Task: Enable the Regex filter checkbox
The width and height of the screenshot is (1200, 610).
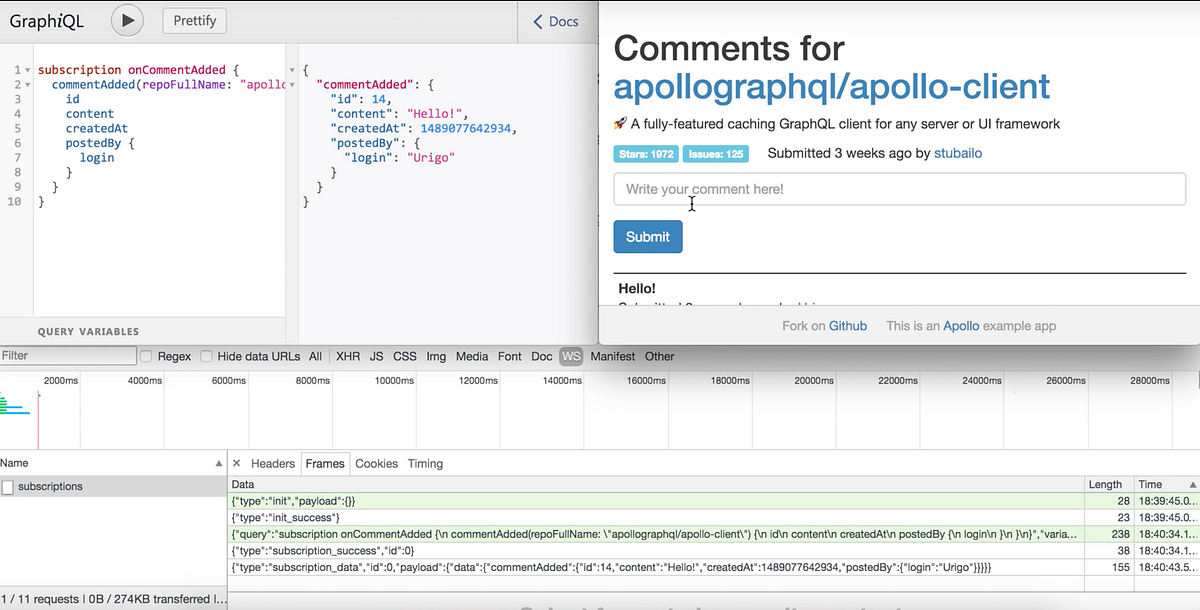Action: [x=146, y=357]
